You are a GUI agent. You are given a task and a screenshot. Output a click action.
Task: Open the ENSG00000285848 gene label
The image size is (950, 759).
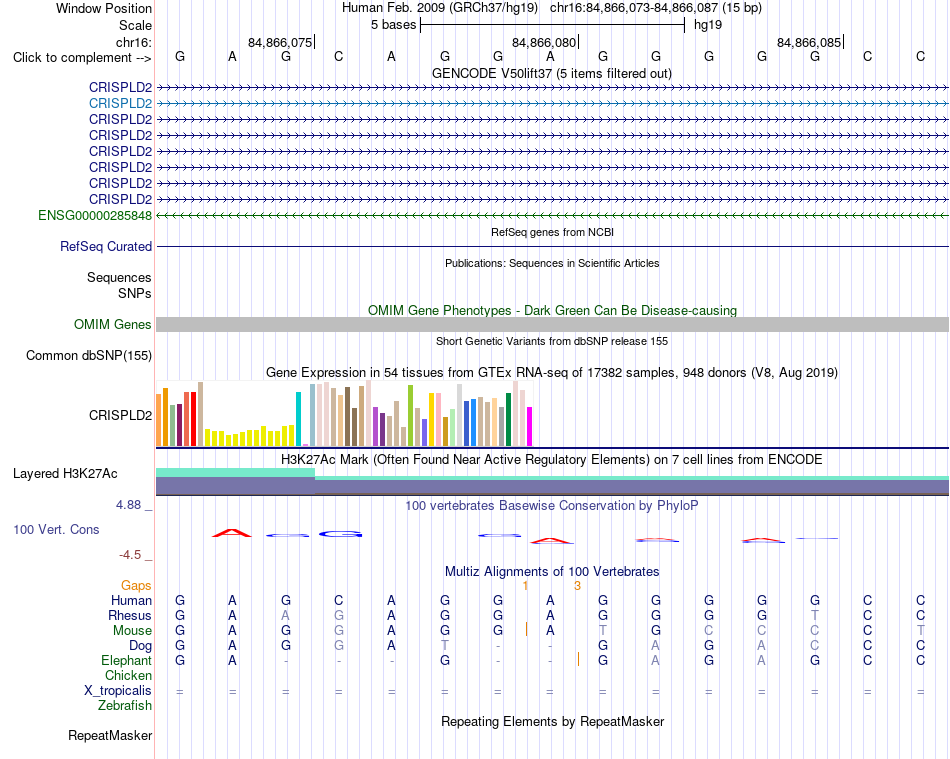click(x=95, y=216)
